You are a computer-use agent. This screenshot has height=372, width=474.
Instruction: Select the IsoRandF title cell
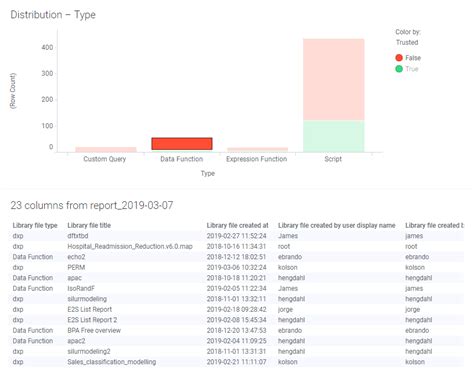81,288
